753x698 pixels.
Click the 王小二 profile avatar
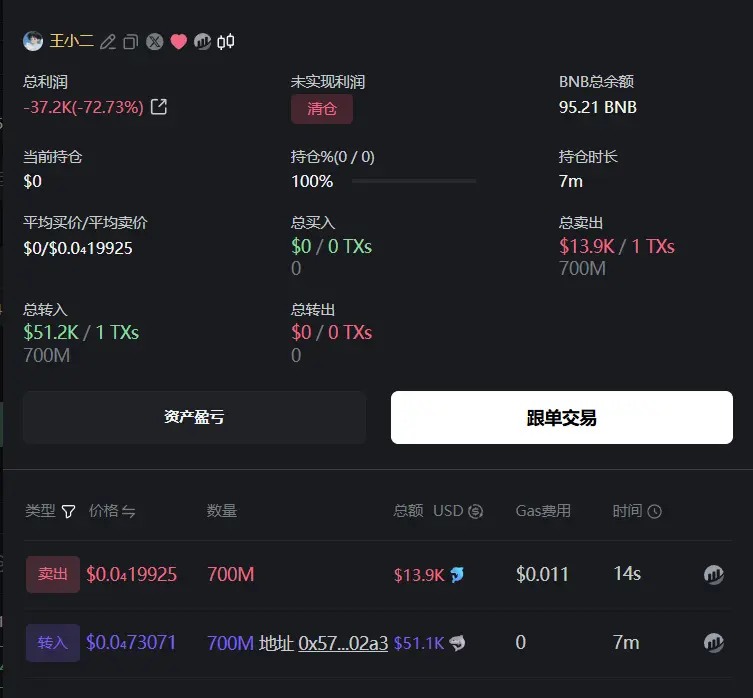point(33,41)
